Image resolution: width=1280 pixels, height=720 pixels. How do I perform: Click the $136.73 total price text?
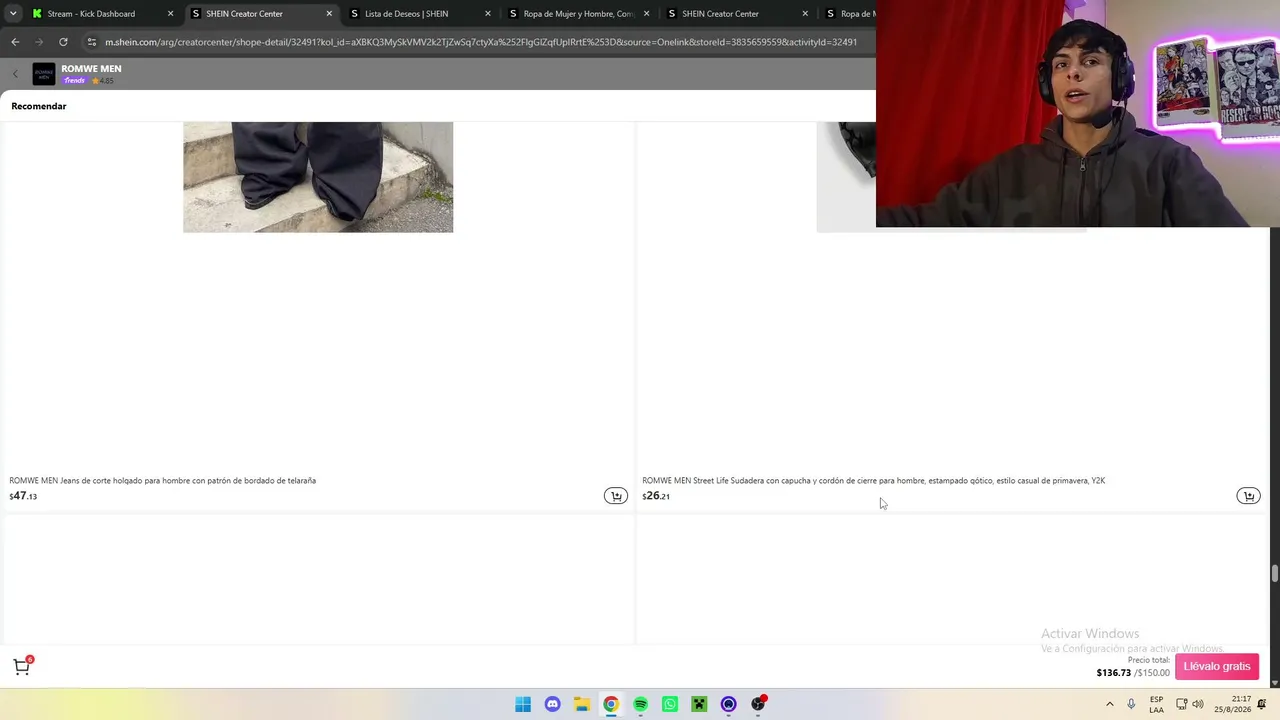(1113, 673)
